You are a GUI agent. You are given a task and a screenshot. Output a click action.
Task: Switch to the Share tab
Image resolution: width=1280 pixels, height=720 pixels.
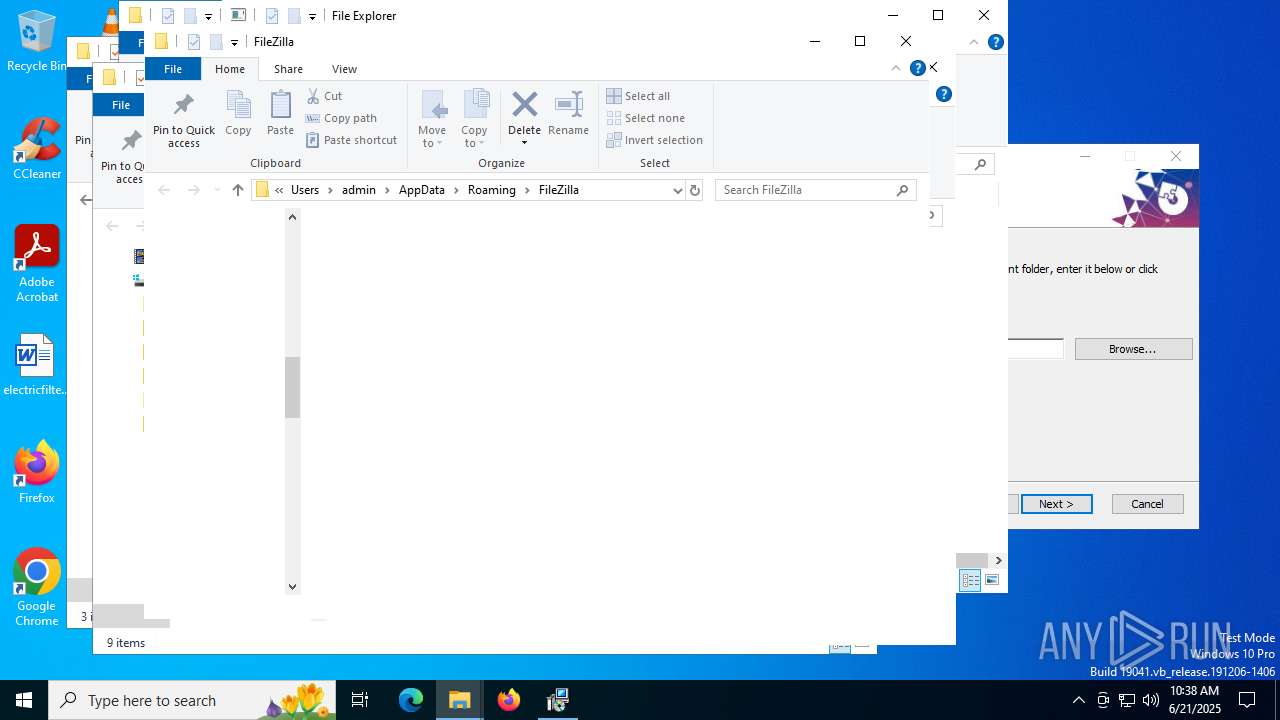(288, 69)
